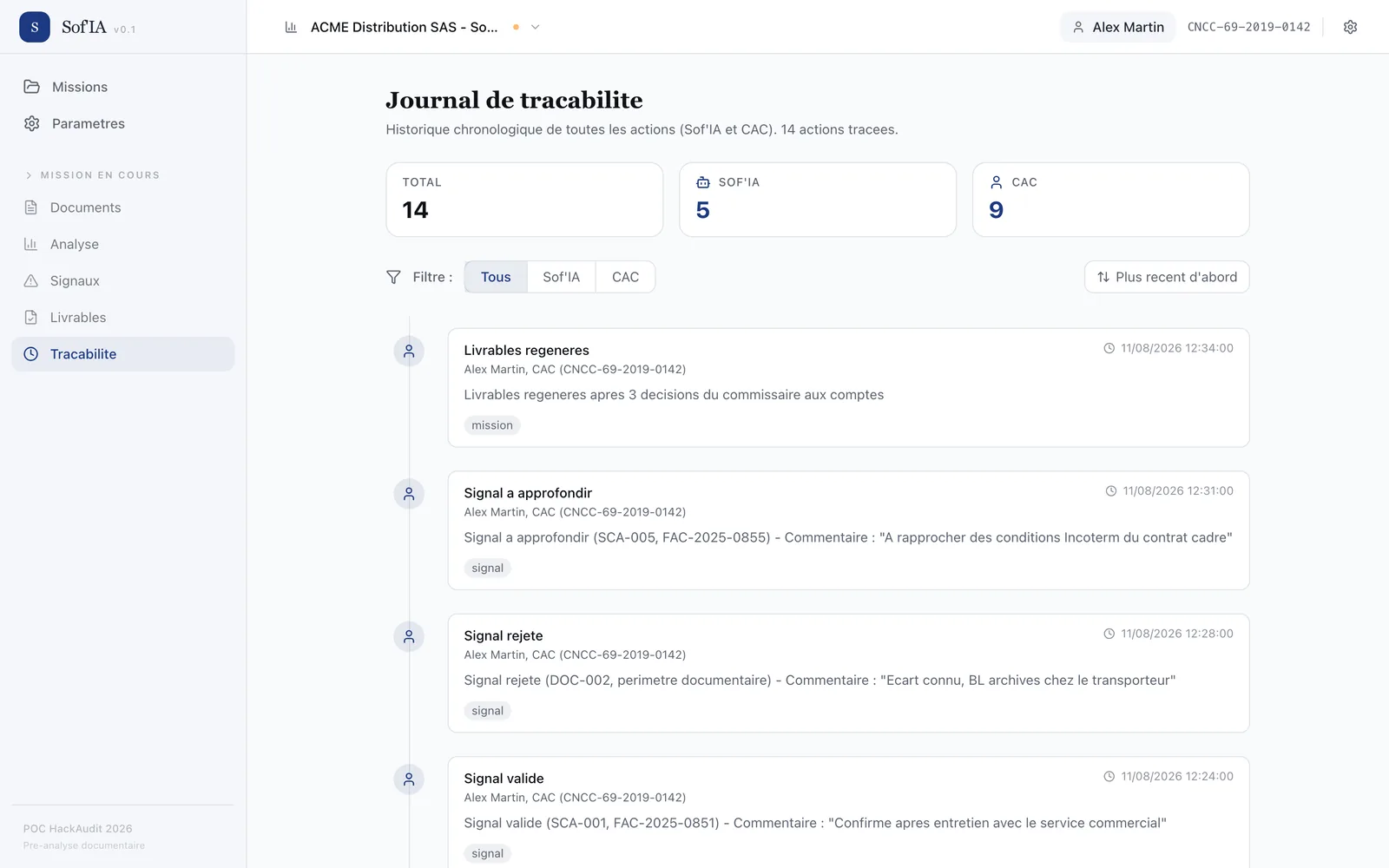
Task: Navigate to Analyse section
Action: tap(122, 244)
